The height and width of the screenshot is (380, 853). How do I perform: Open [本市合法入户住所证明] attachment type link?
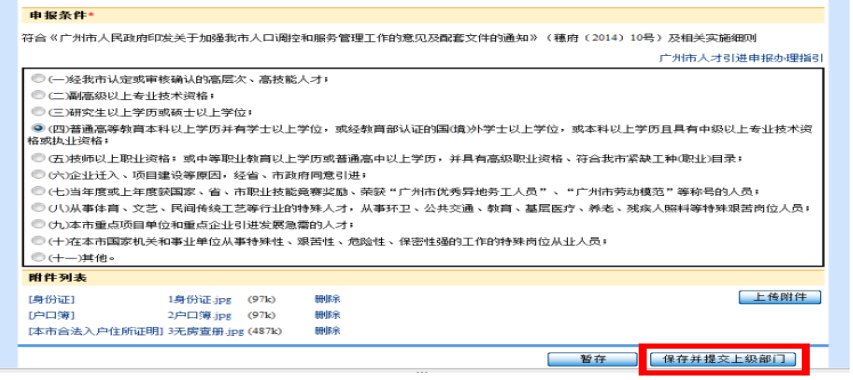pos(96,331)
